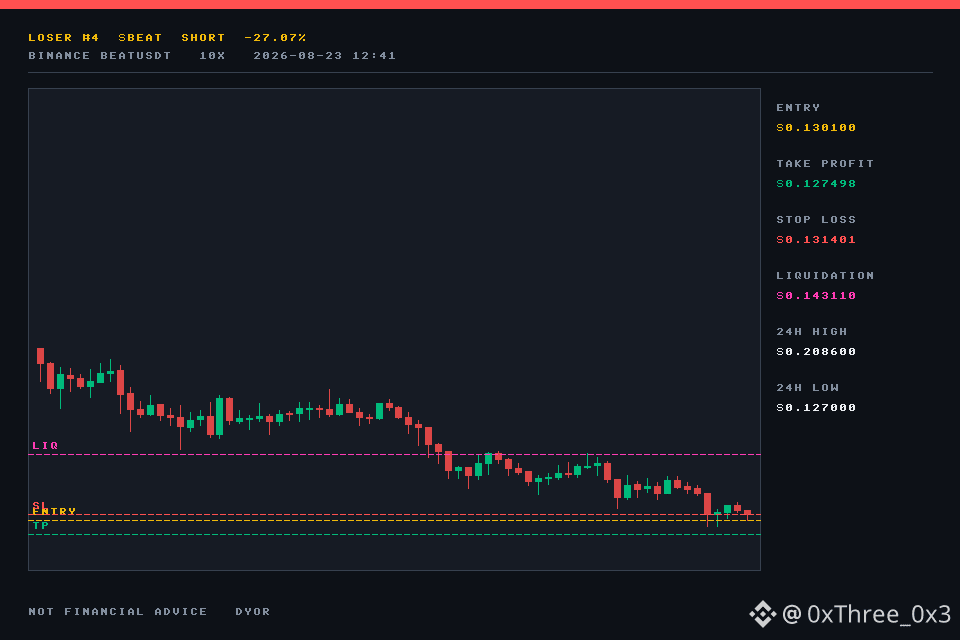Click the NOT FINANCIAL ADVICE disclaimer
This screenshot has width=960, height=640.
[x=118, y=612]
